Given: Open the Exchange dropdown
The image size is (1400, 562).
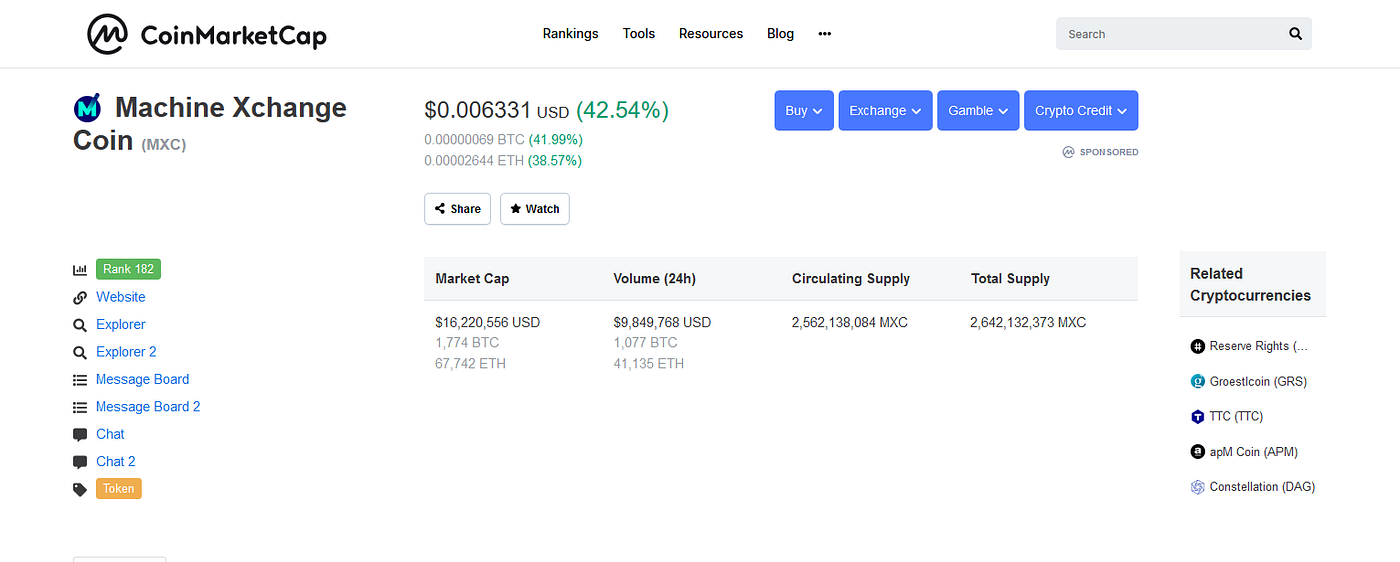Looking at the screenshot, I should (x=886, y=111).
